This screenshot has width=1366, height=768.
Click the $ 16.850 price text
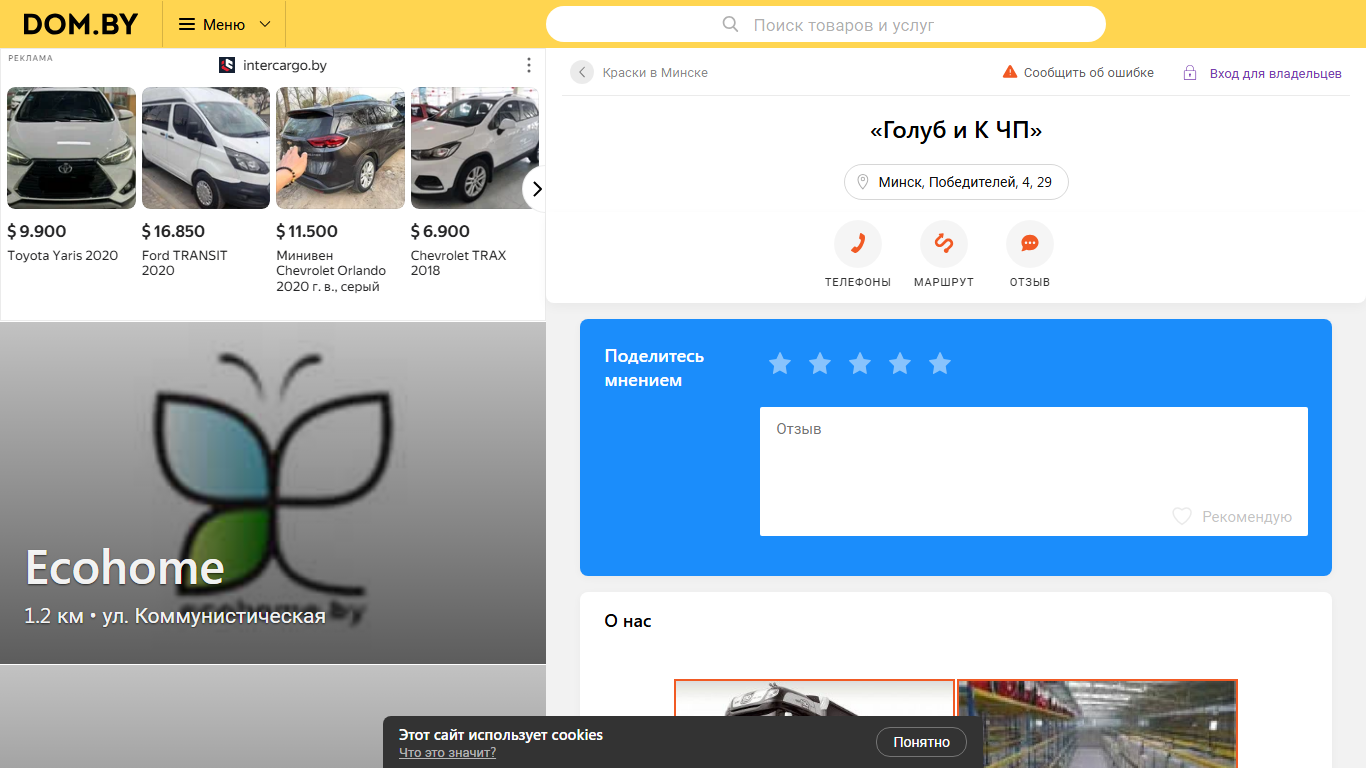point(173,231)
